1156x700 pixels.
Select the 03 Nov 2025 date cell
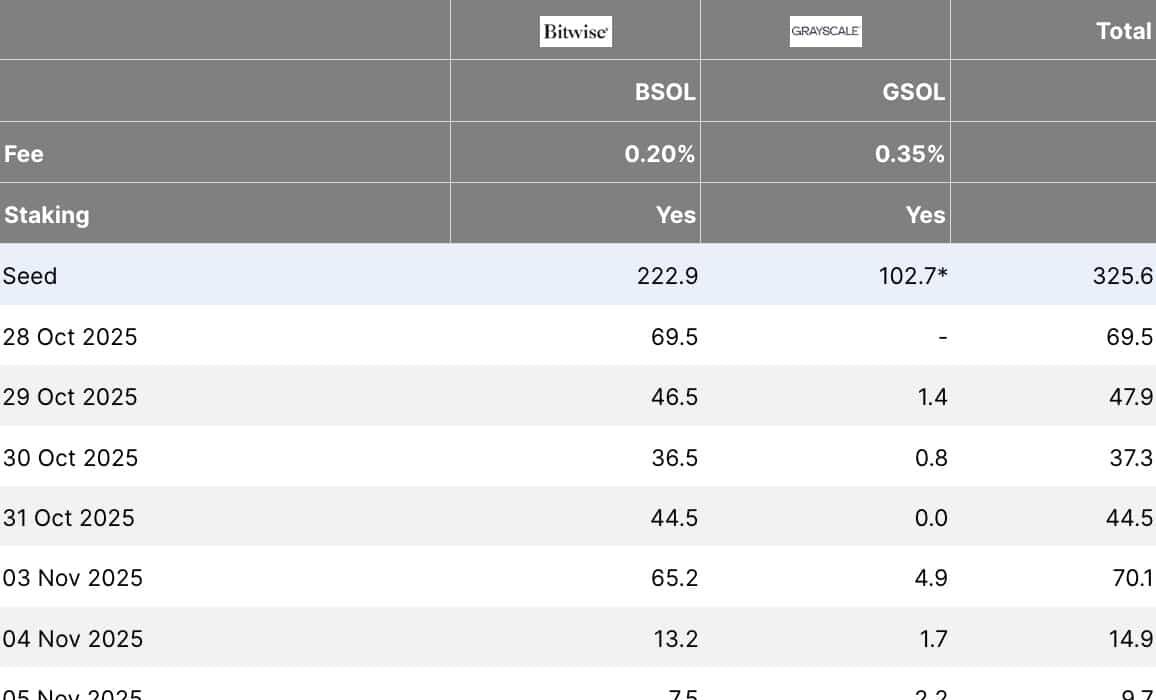72,578
